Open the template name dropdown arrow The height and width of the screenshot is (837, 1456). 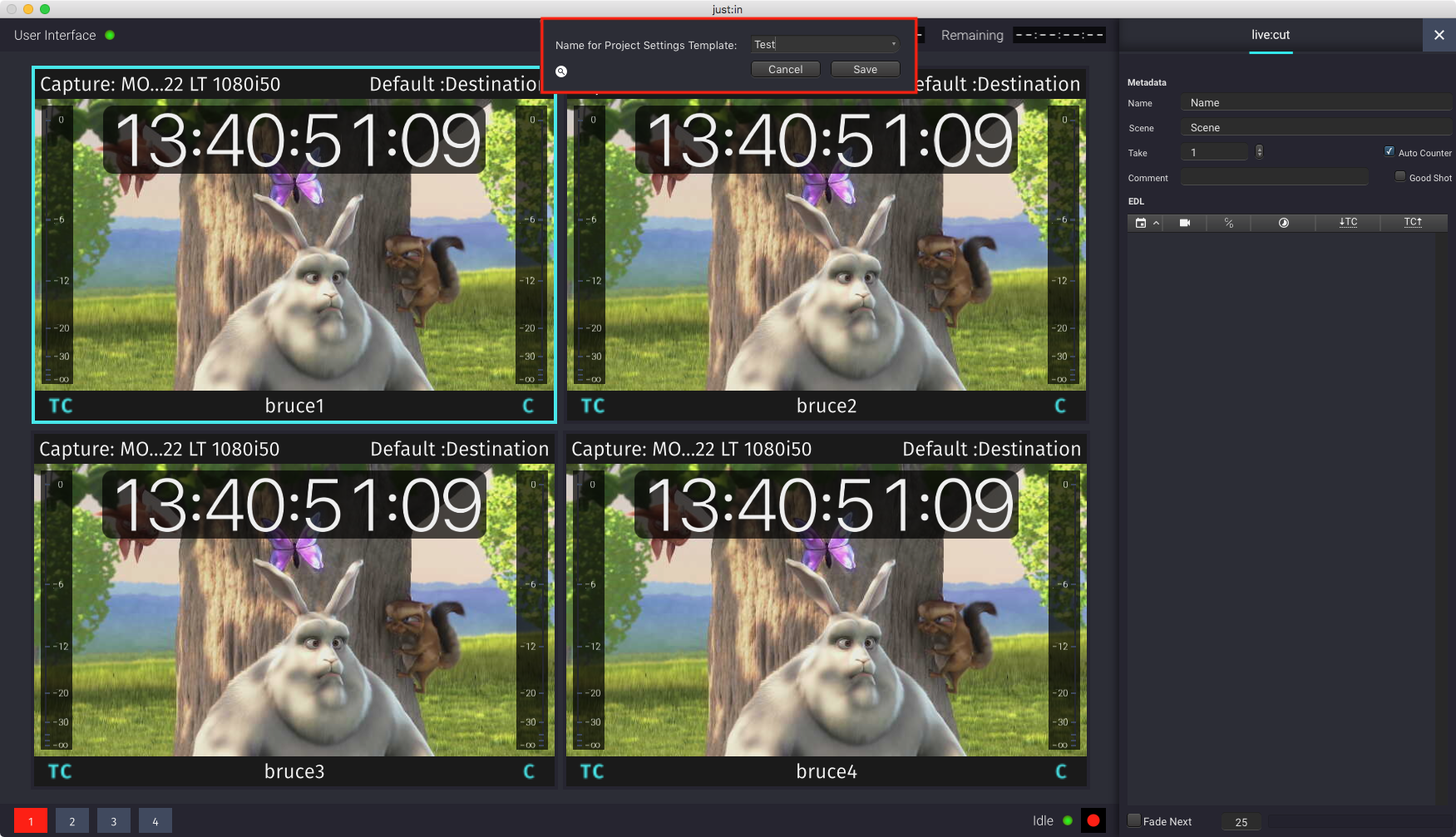coord(894,44)
